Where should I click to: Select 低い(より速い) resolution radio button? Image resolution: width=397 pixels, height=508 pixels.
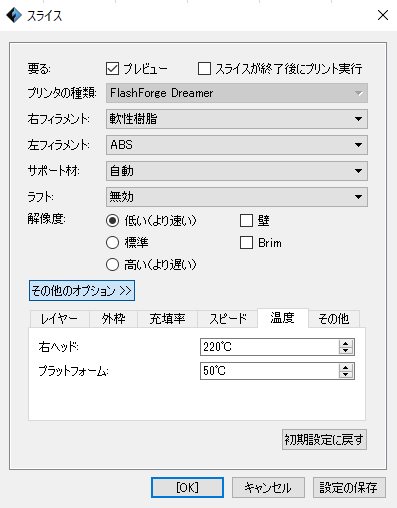[x=112, y=220]
